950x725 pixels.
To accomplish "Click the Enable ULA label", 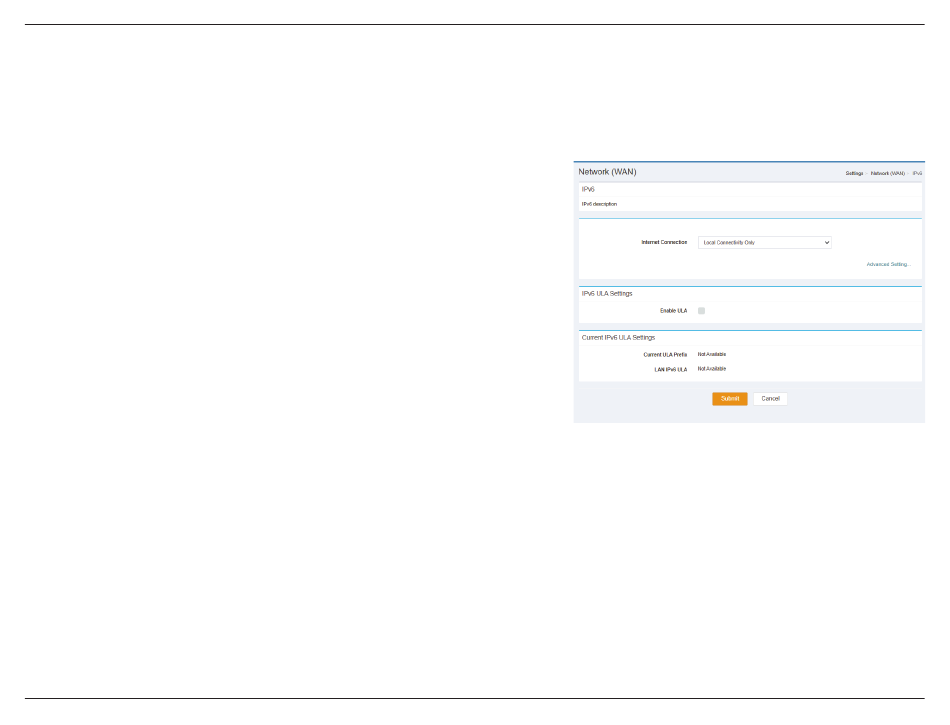I will click(x=673, y=311).
